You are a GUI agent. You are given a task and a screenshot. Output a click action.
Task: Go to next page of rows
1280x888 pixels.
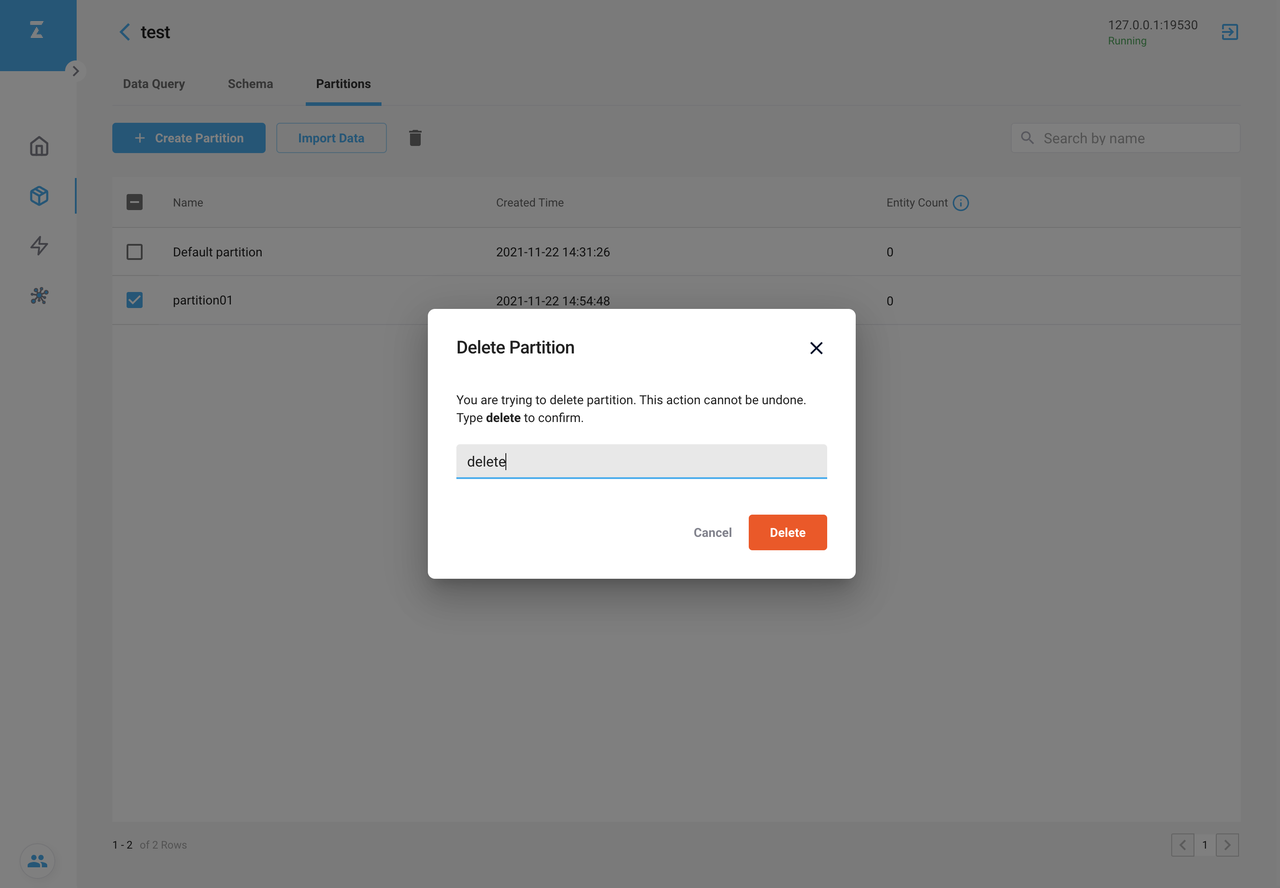tap(1227, 845)
